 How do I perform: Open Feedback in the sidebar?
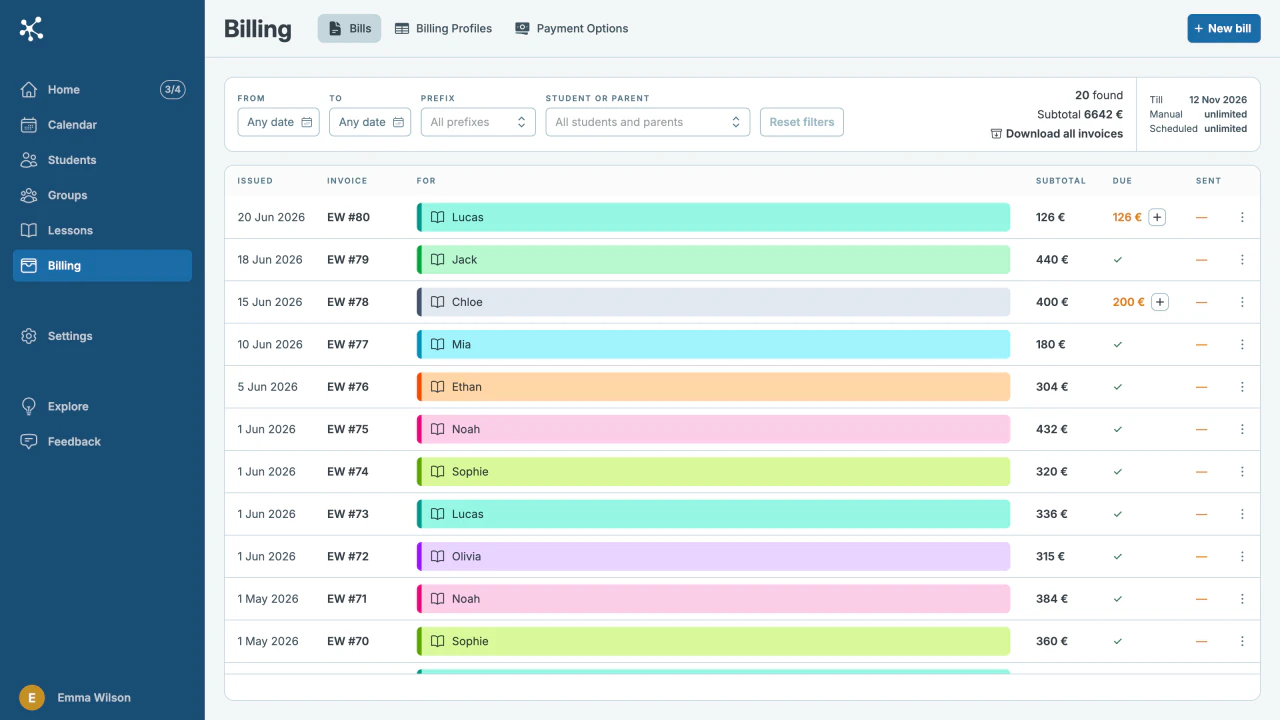102,441
